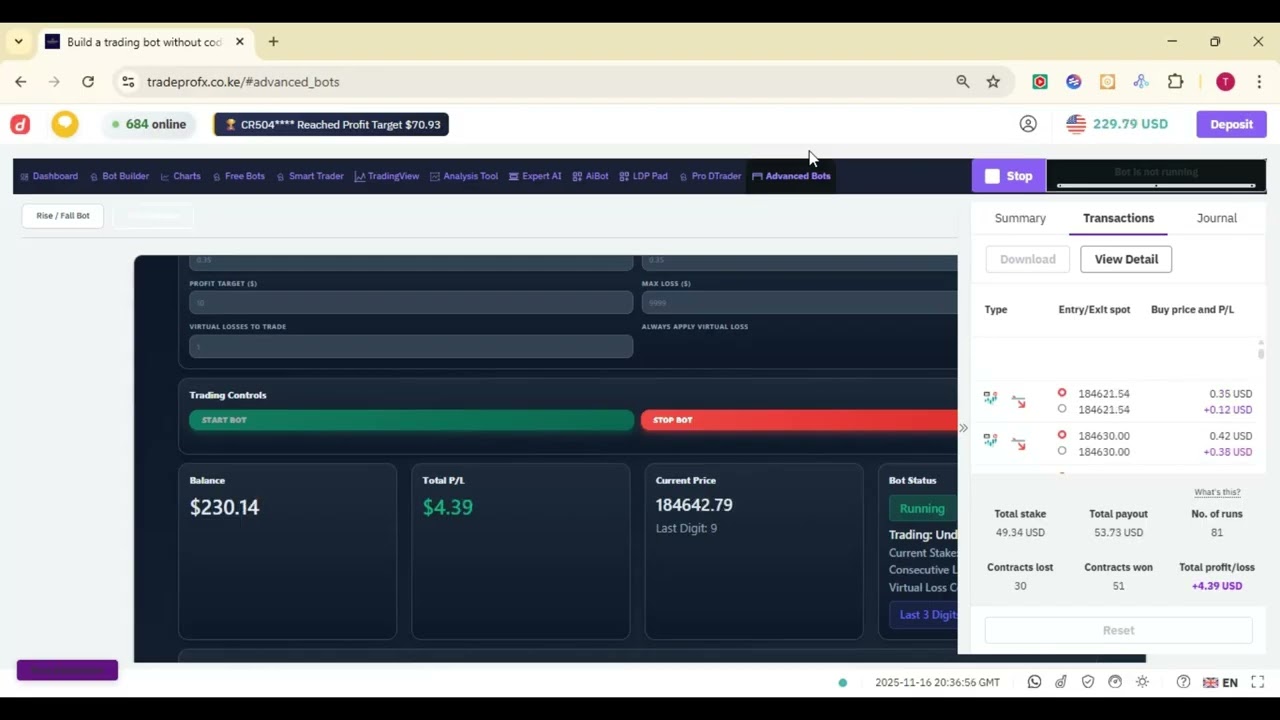Image resolution: width=1280 pixels, height=720 pixels.
Task: Open Pro DTrader tab
Action: click(710, 176)
